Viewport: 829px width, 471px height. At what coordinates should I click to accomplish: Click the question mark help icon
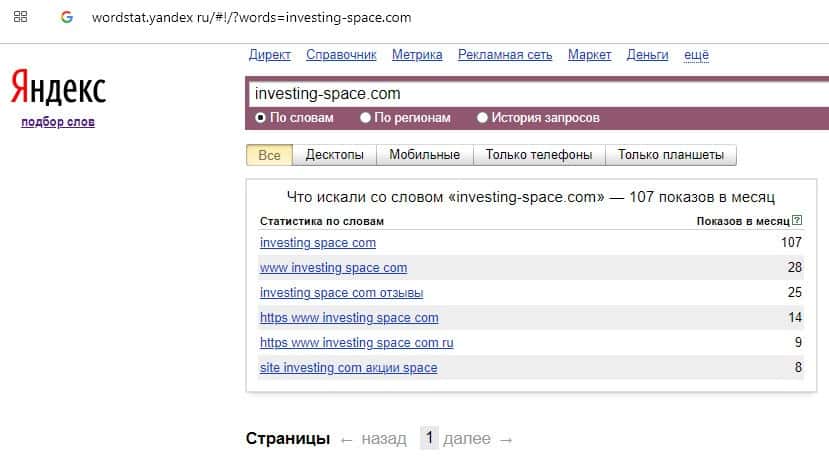click(x=796, y=221)
